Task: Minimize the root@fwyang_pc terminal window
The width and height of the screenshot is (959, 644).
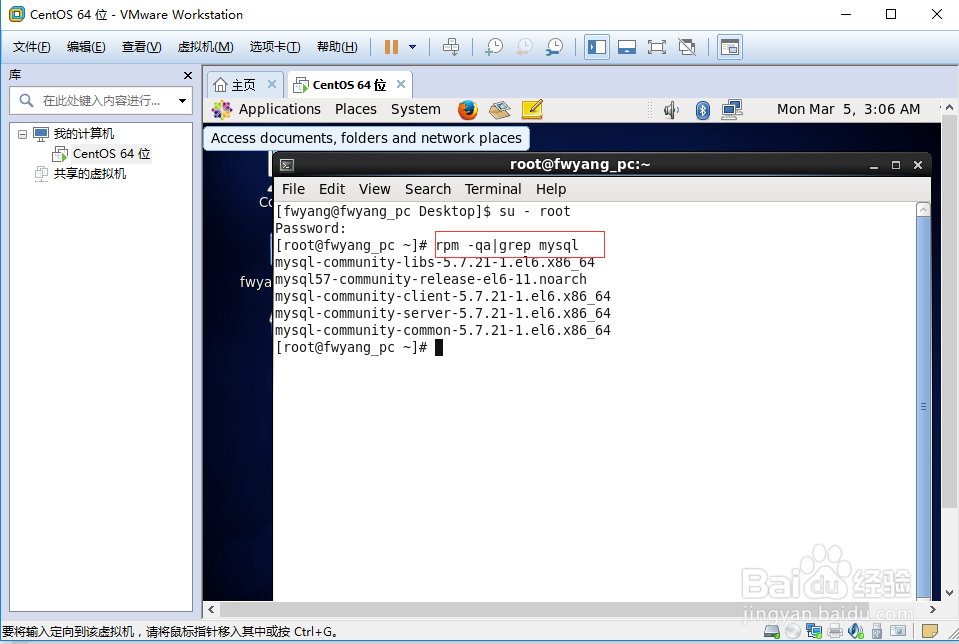Action: click(x=874, y=165)
